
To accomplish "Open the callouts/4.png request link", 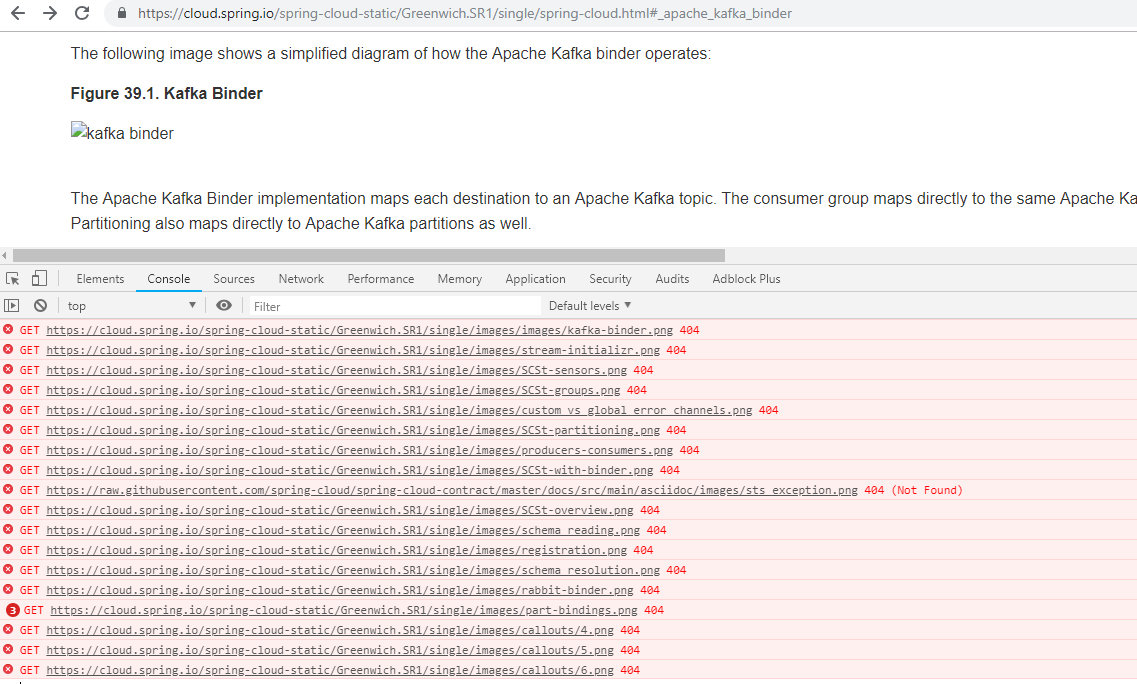I will tap(330, 630).
